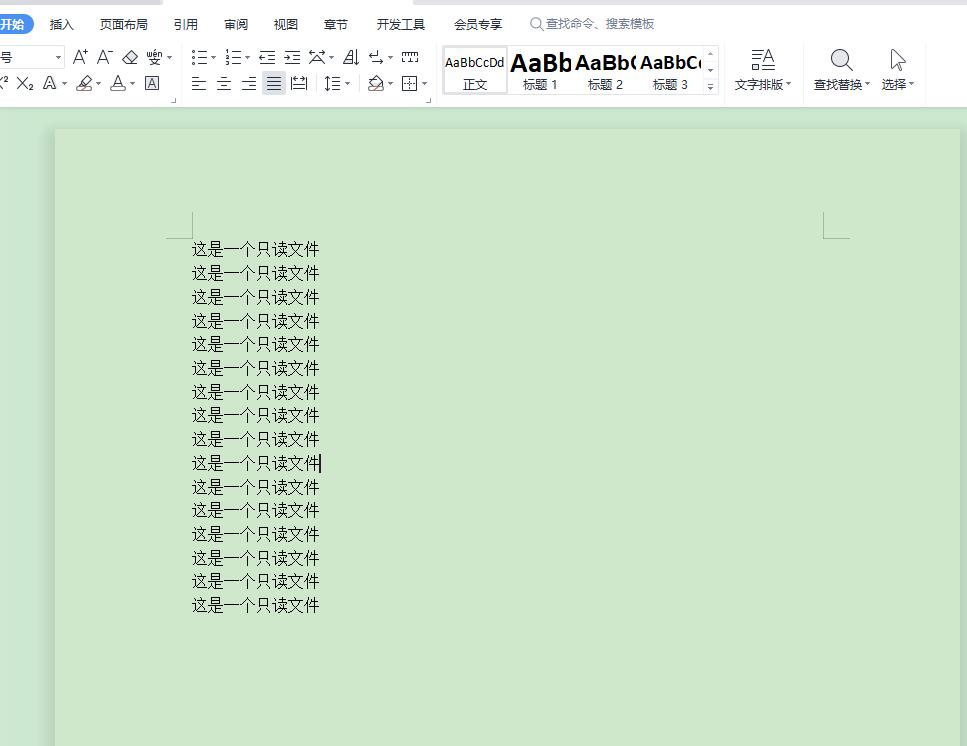Click the command search box
This screenshot has height=746, width=967.
click(x=593, y=24)
